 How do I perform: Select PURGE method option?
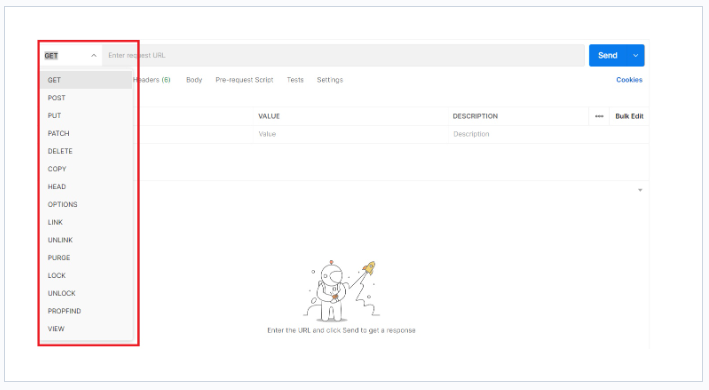(x=86, y=258)
